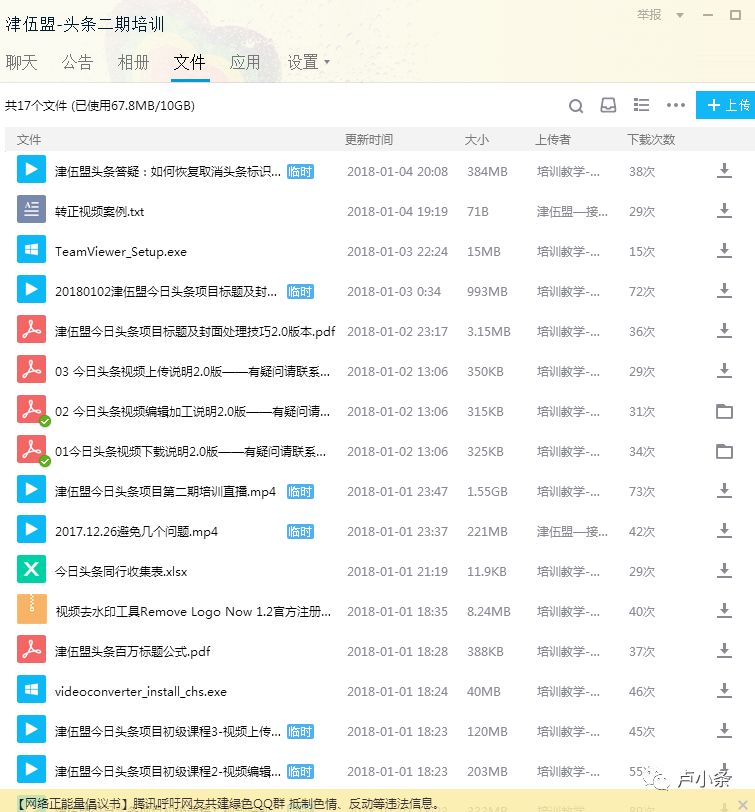This screenshot has height=812, width=755.
Task: Open folder for 02 视频编辑加工说明 pdf
Action: [x=724, y=411]
